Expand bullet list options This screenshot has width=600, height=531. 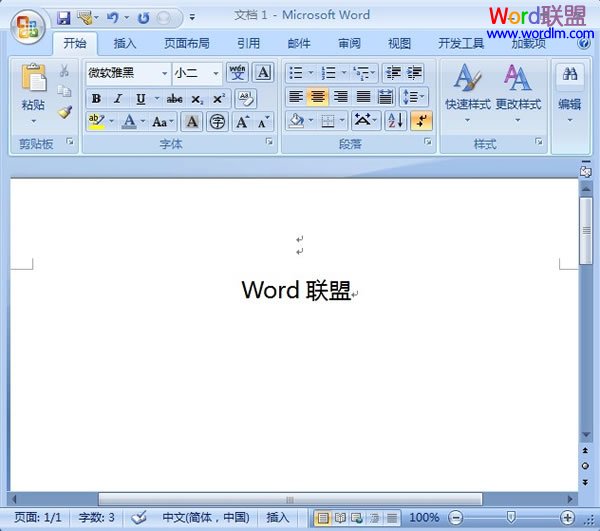click(x=311, y=72)
